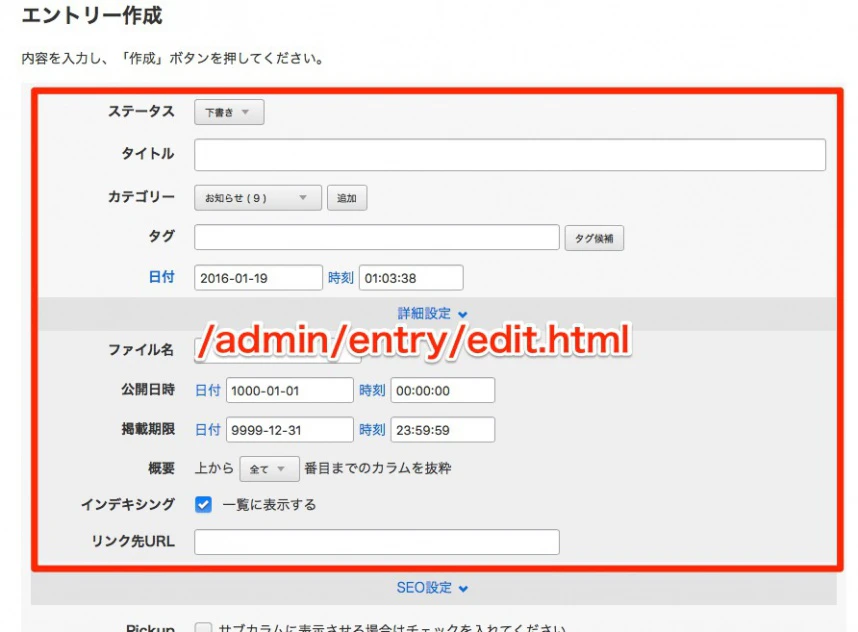Click the text 番目までのカラムを抜粋
This screenshot has width=858, height=632.
pyautogui.click(x=378, y=468)
